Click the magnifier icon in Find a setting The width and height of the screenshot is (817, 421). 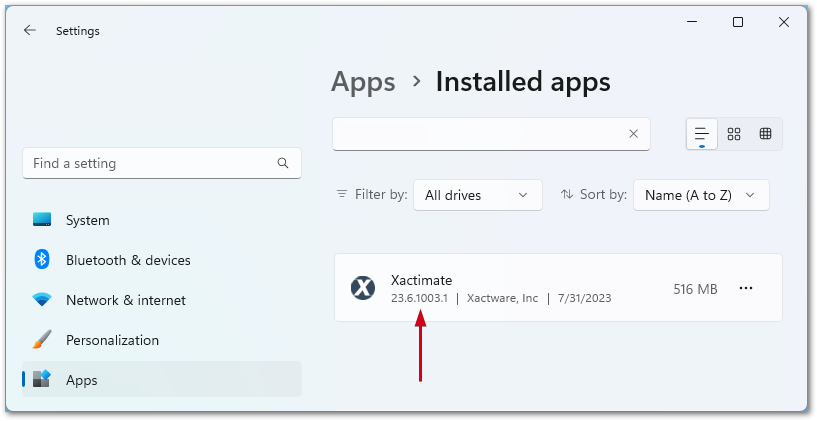(283, 163)
